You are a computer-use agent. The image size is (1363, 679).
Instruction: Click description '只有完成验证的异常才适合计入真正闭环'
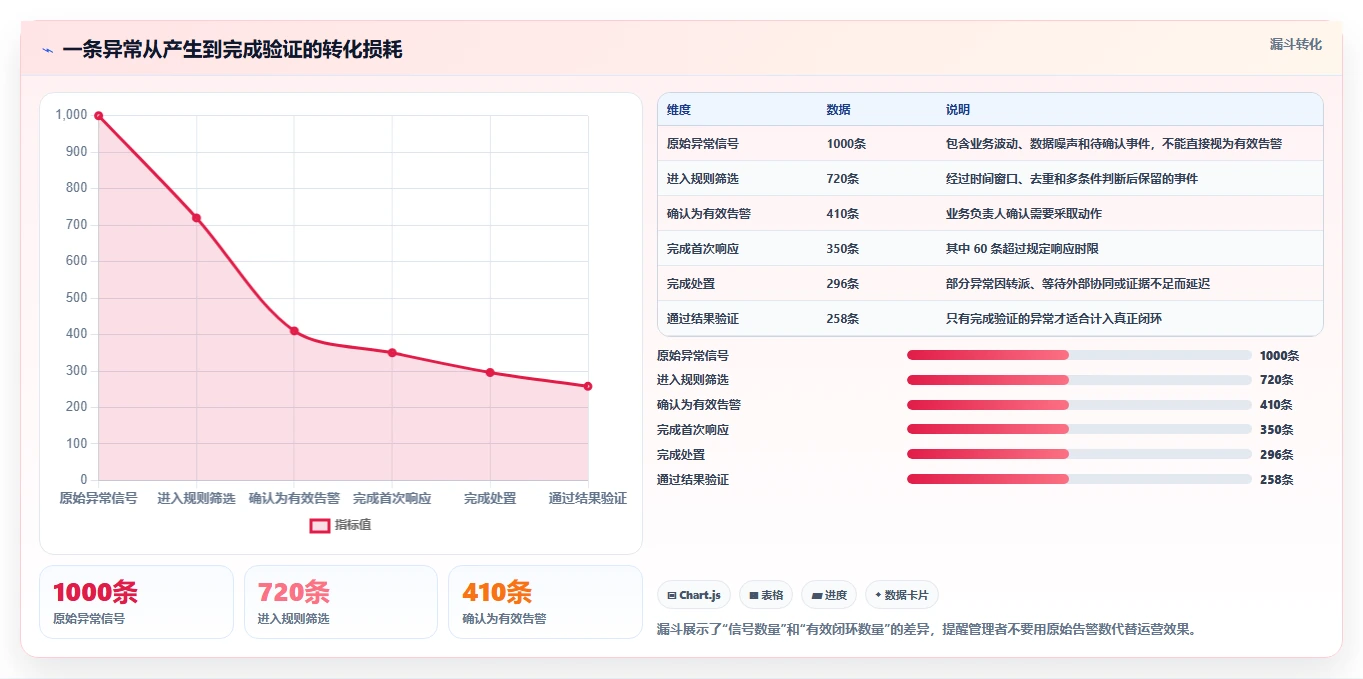tap(1054, 319)
